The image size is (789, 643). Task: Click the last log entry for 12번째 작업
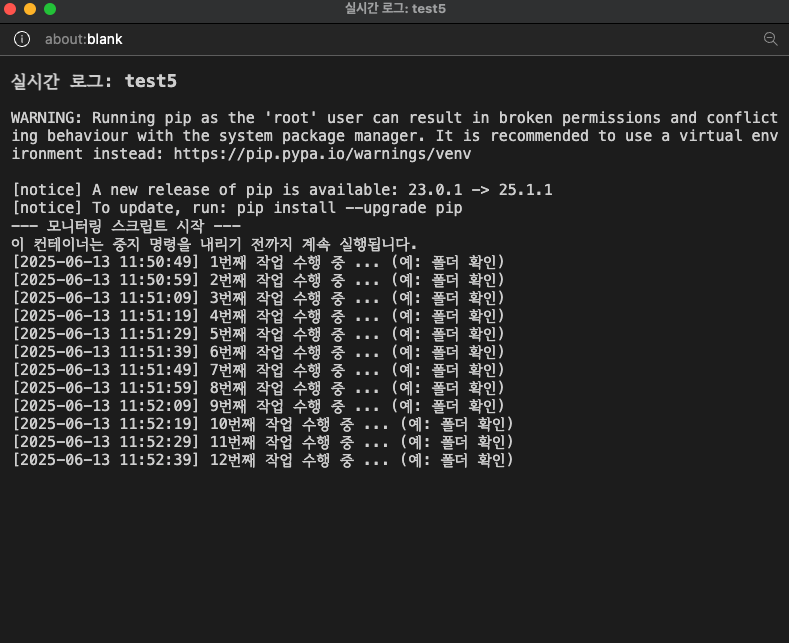pyautogui.click(x=262, y=460)
